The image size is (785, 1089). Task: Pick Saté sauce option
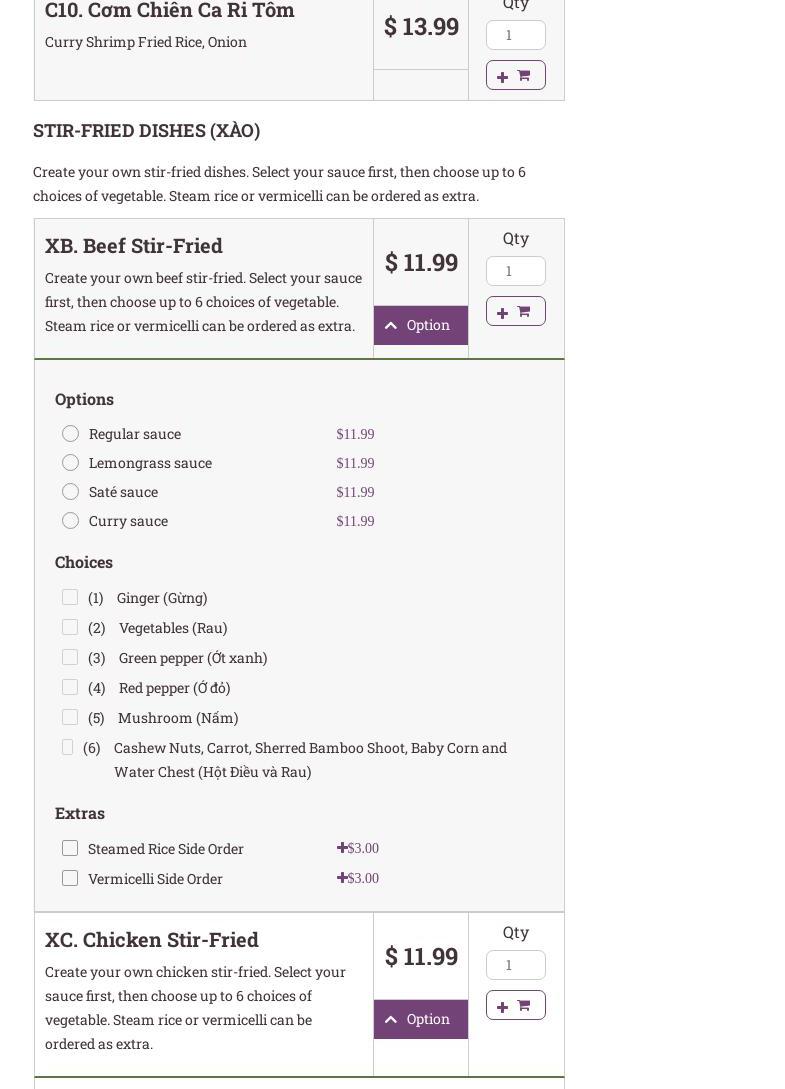(70, 492)
